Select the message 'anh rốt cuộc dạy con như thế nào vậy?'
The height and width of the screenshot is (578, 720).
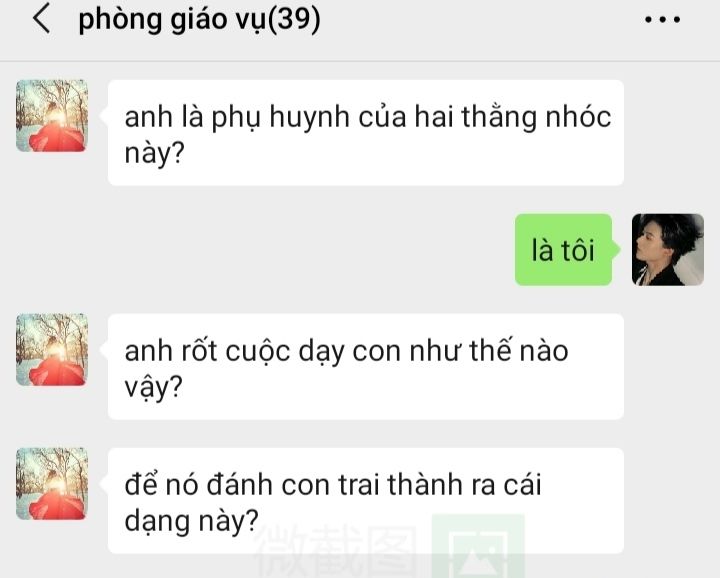[366, 366]
